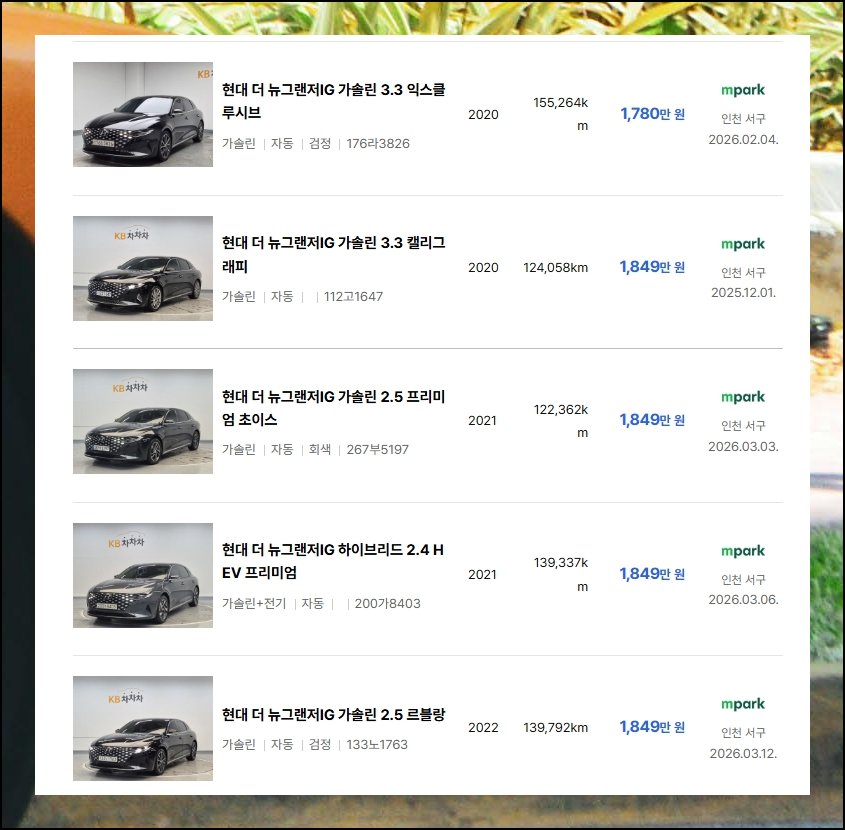Click mpark logo in 267부5197 row

pyautogui.click(x=743, y=397)
